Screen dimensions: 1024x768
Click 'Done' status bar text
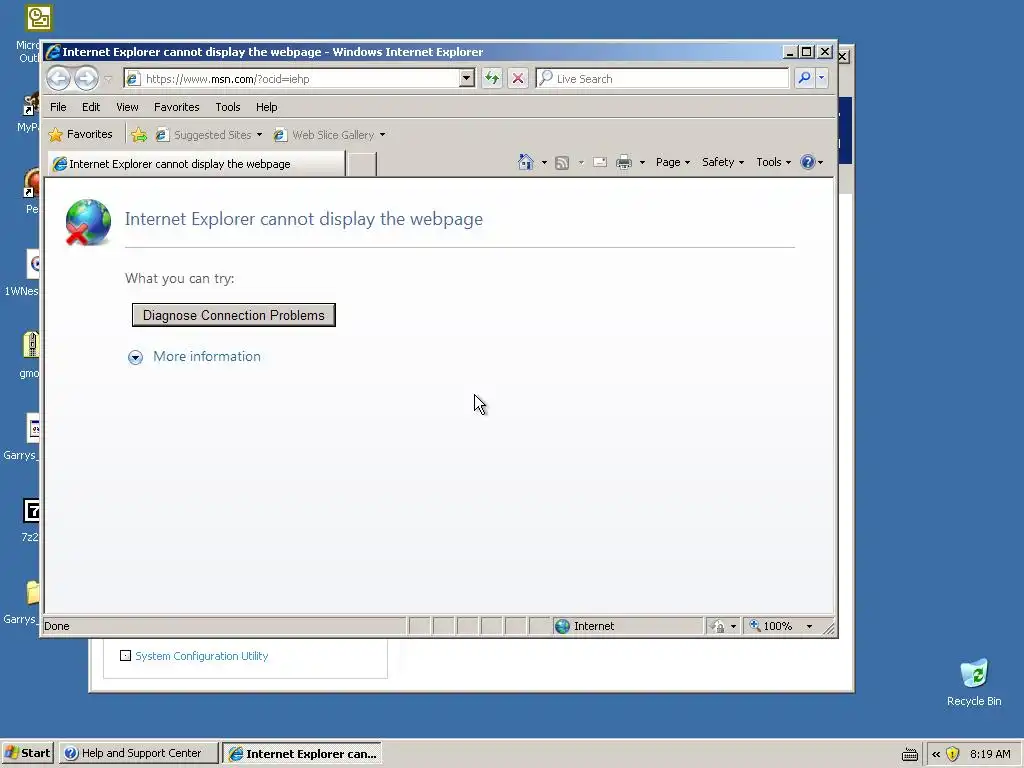pos(57,626)
